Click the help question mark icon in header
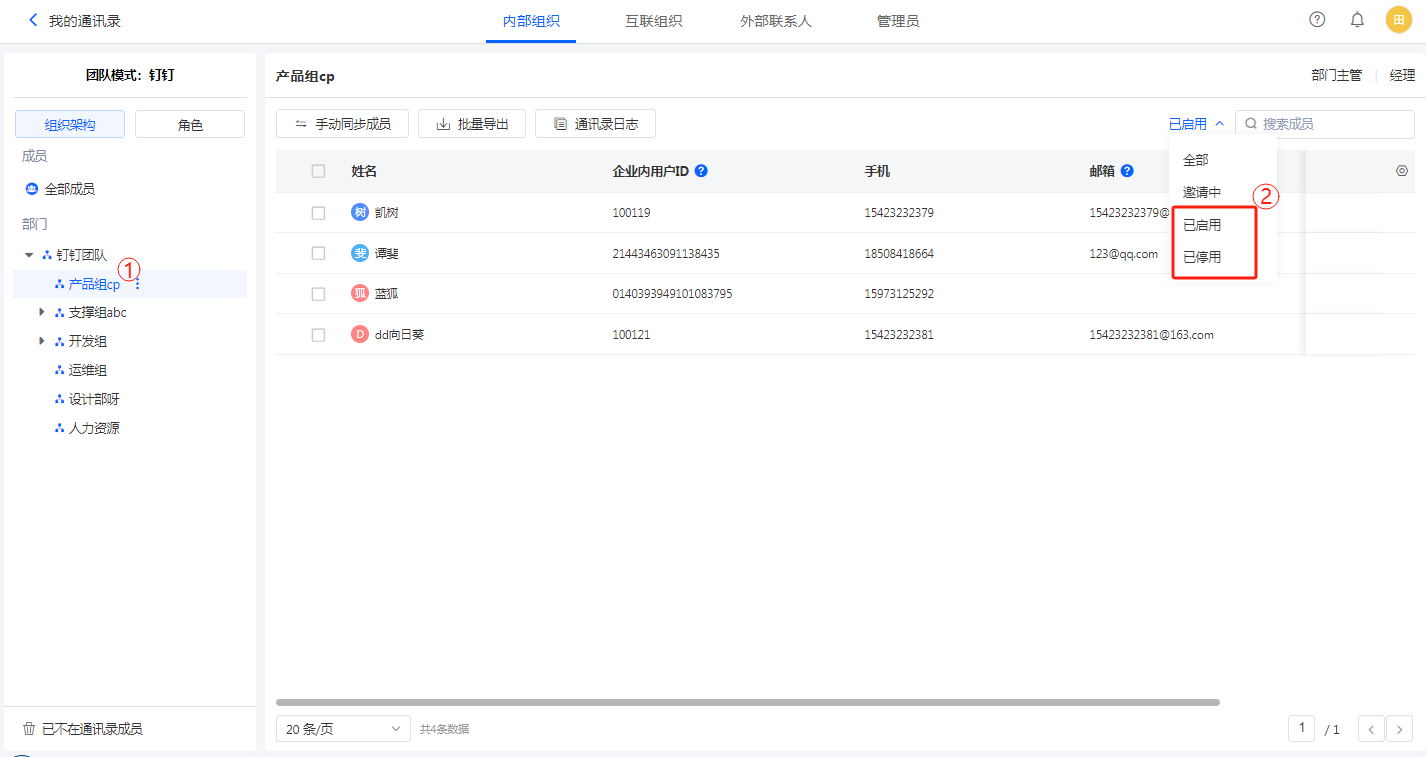 [1317, 20]
